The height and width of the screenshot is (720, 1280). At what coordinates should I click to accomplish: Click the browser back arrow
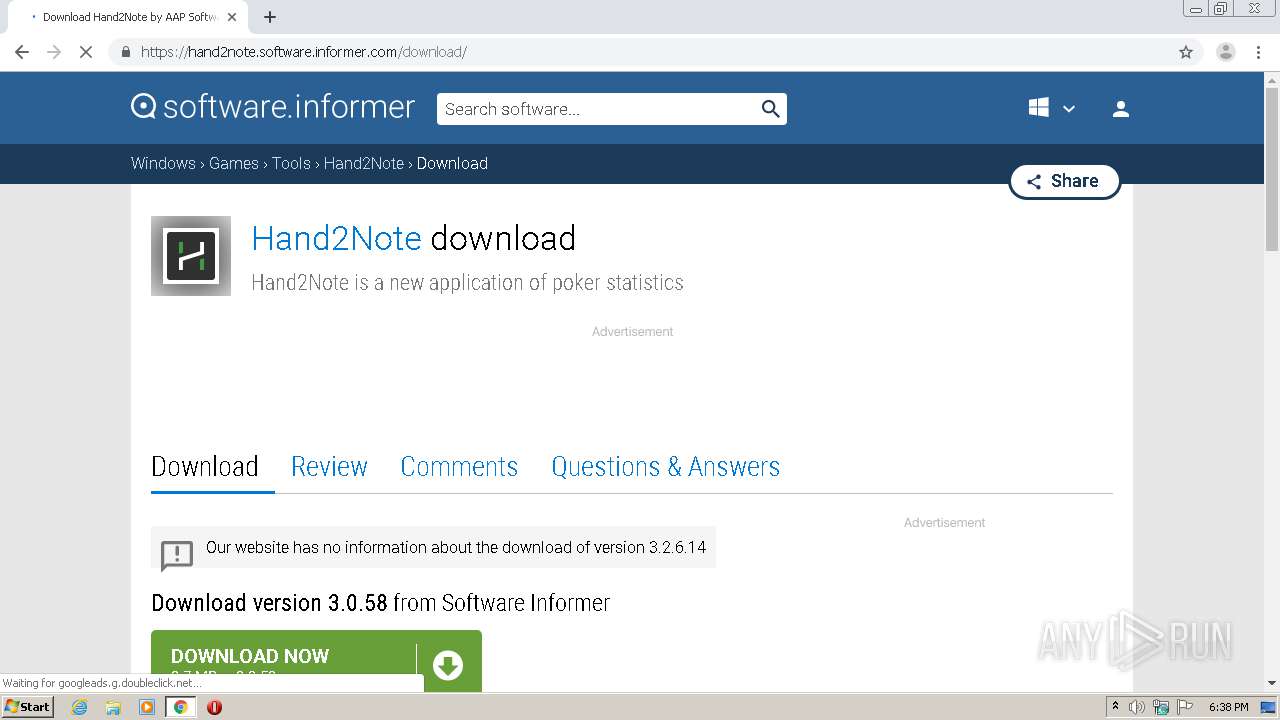click(22, 52)
